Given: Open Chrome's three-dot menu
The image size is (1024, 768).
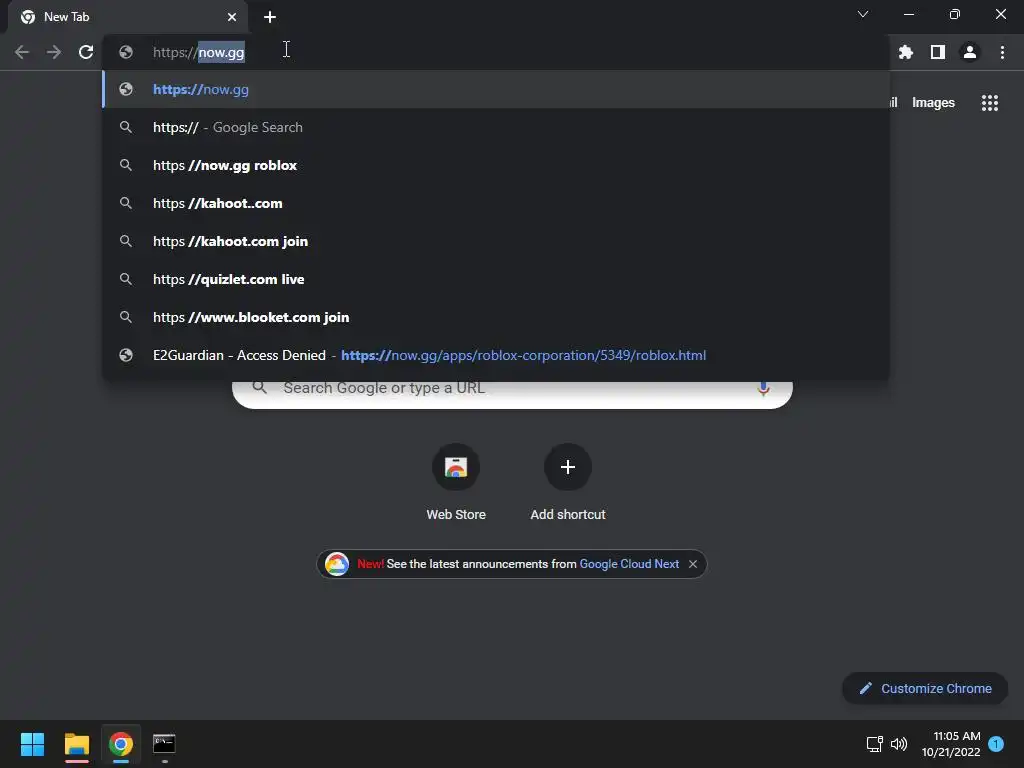Looking at the screenshot, I should coord(1002,52).
